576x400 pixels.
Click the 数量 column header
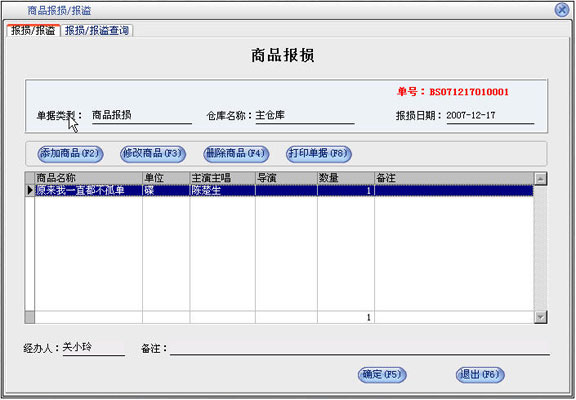(346, 178)
